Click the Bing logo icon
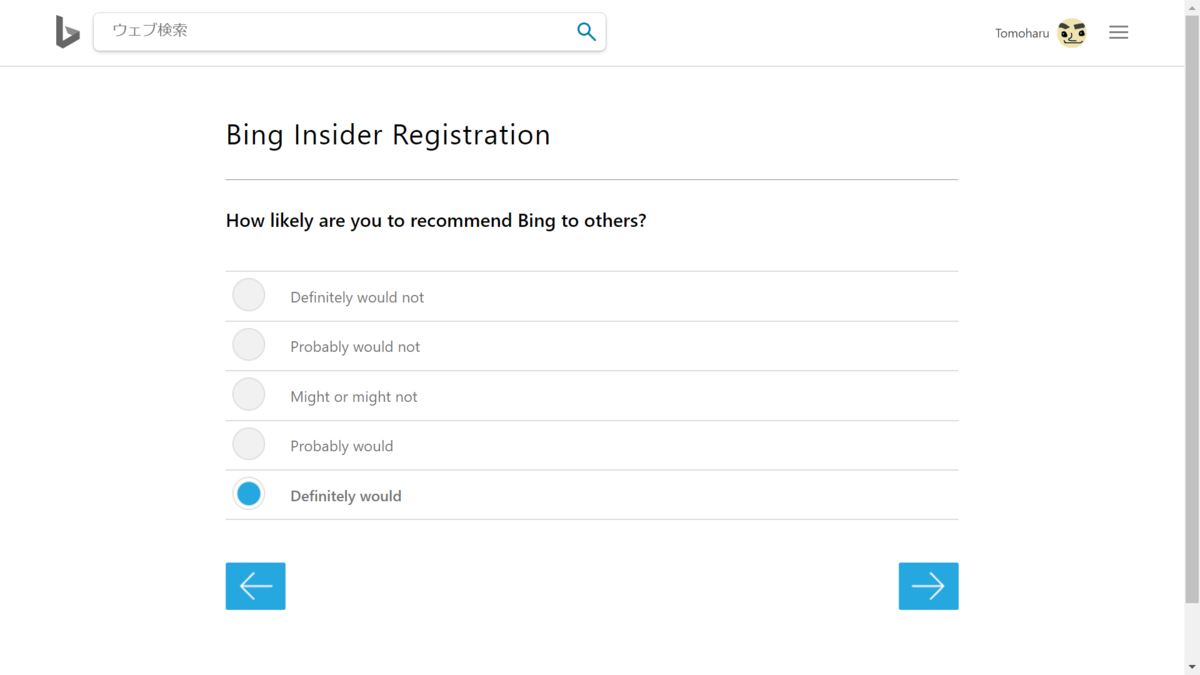The width and height of the screenshot is (1200, 675). (67, 32)
